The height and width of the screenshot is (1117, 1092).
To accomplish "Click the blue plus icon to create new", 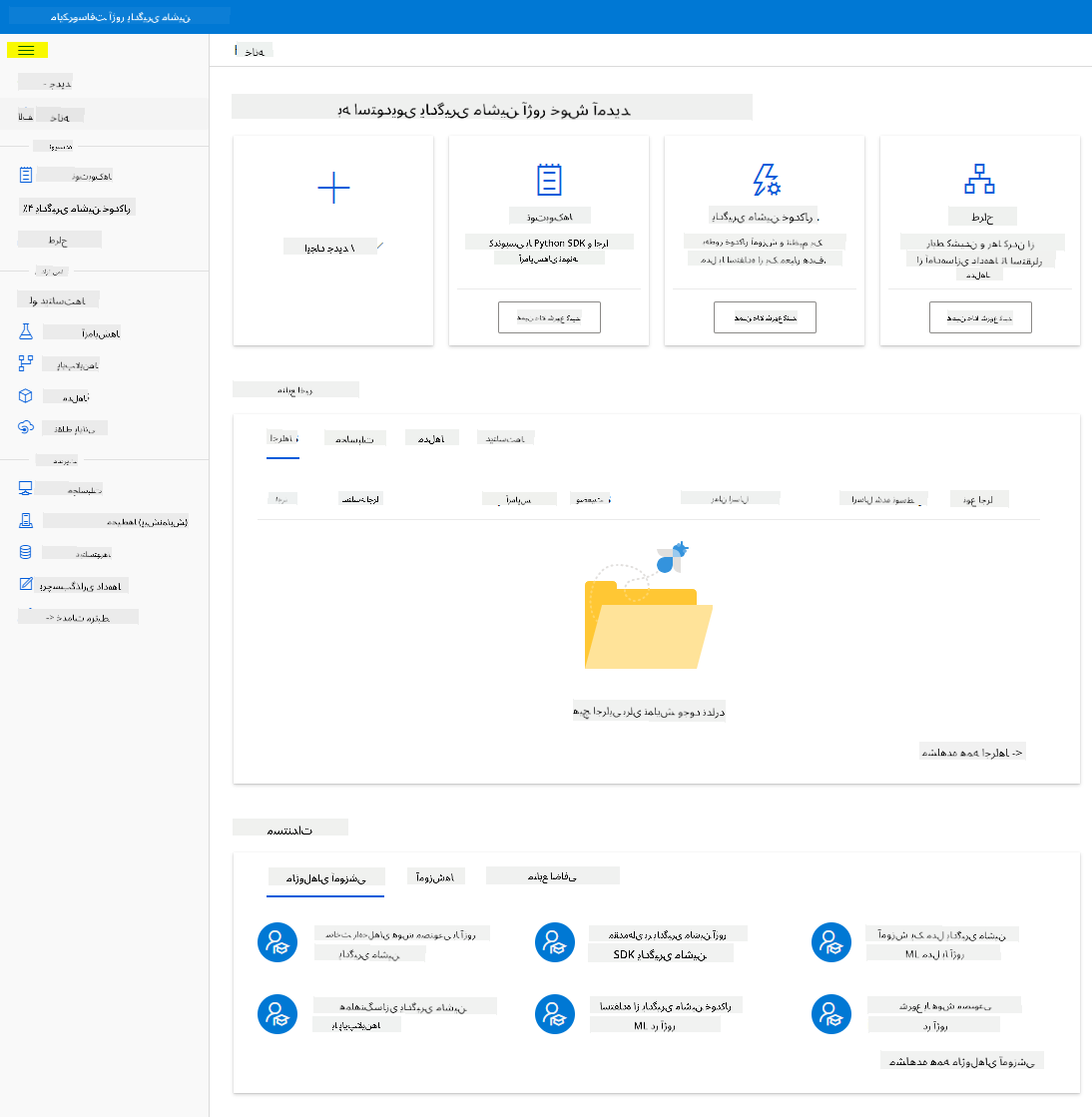I will coord(333,188).
